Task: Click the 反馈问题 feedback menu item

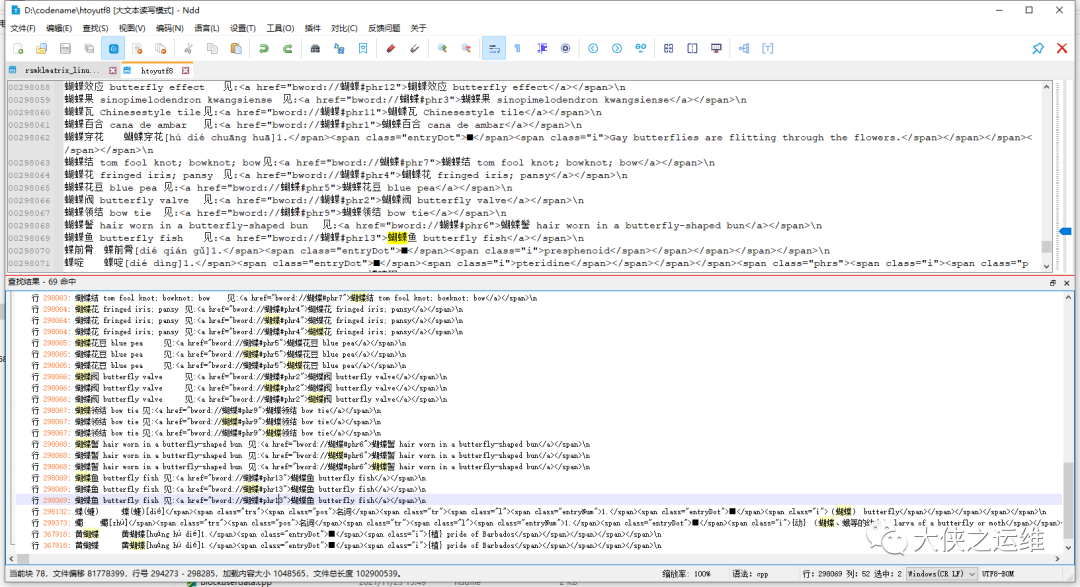Action: tap(384, 28)
